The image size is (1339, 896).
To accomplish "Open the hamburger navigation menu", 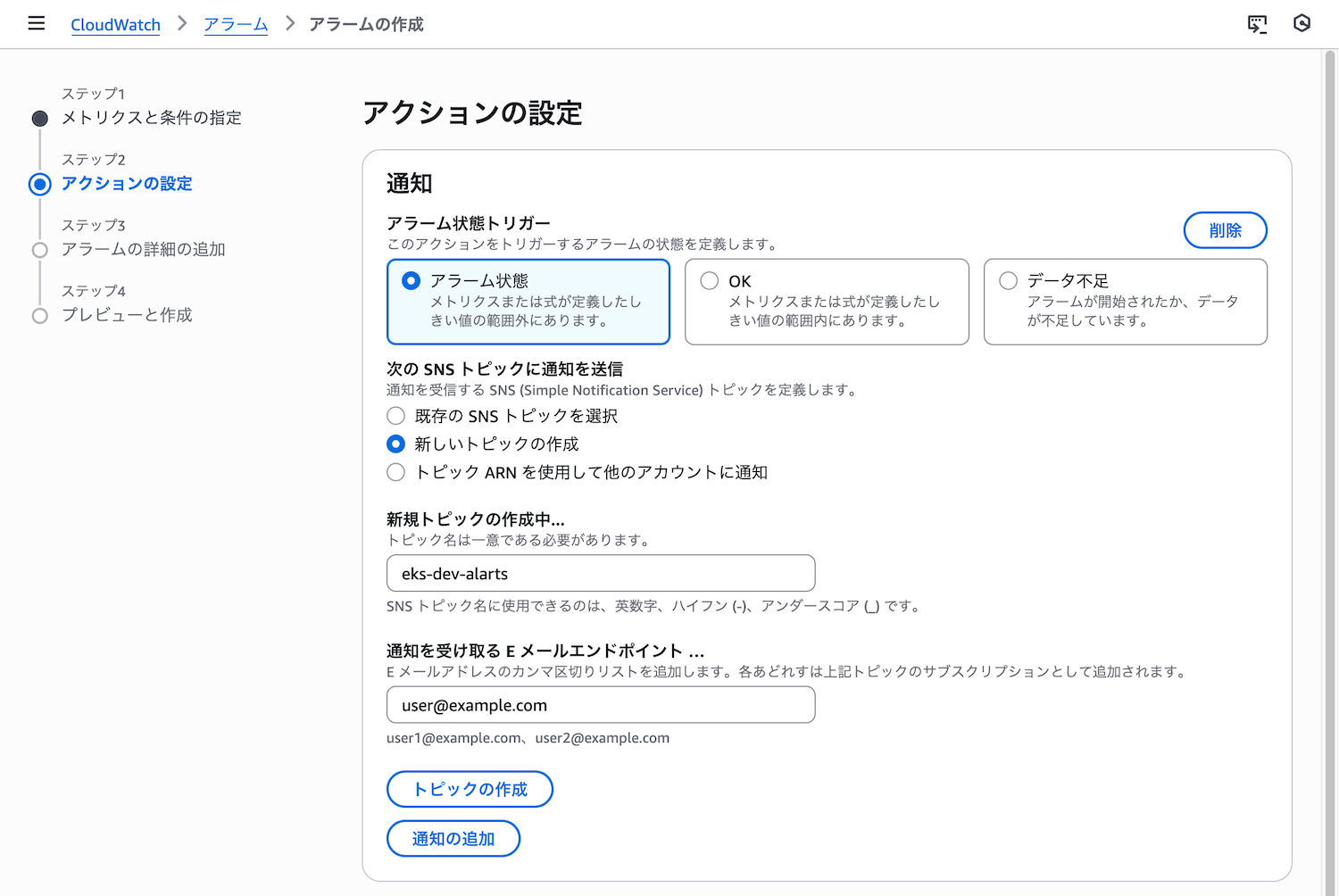I will tap(37, 23).
